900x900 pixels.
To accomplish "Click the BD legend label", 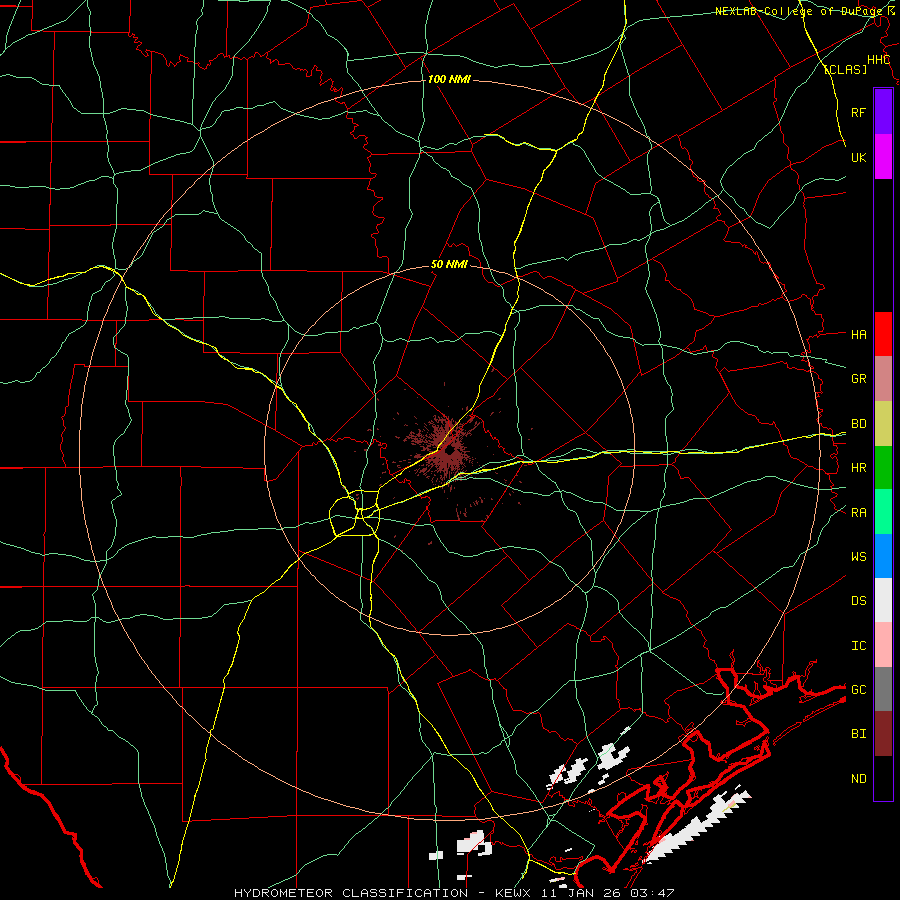I will (x=858, y=424).
